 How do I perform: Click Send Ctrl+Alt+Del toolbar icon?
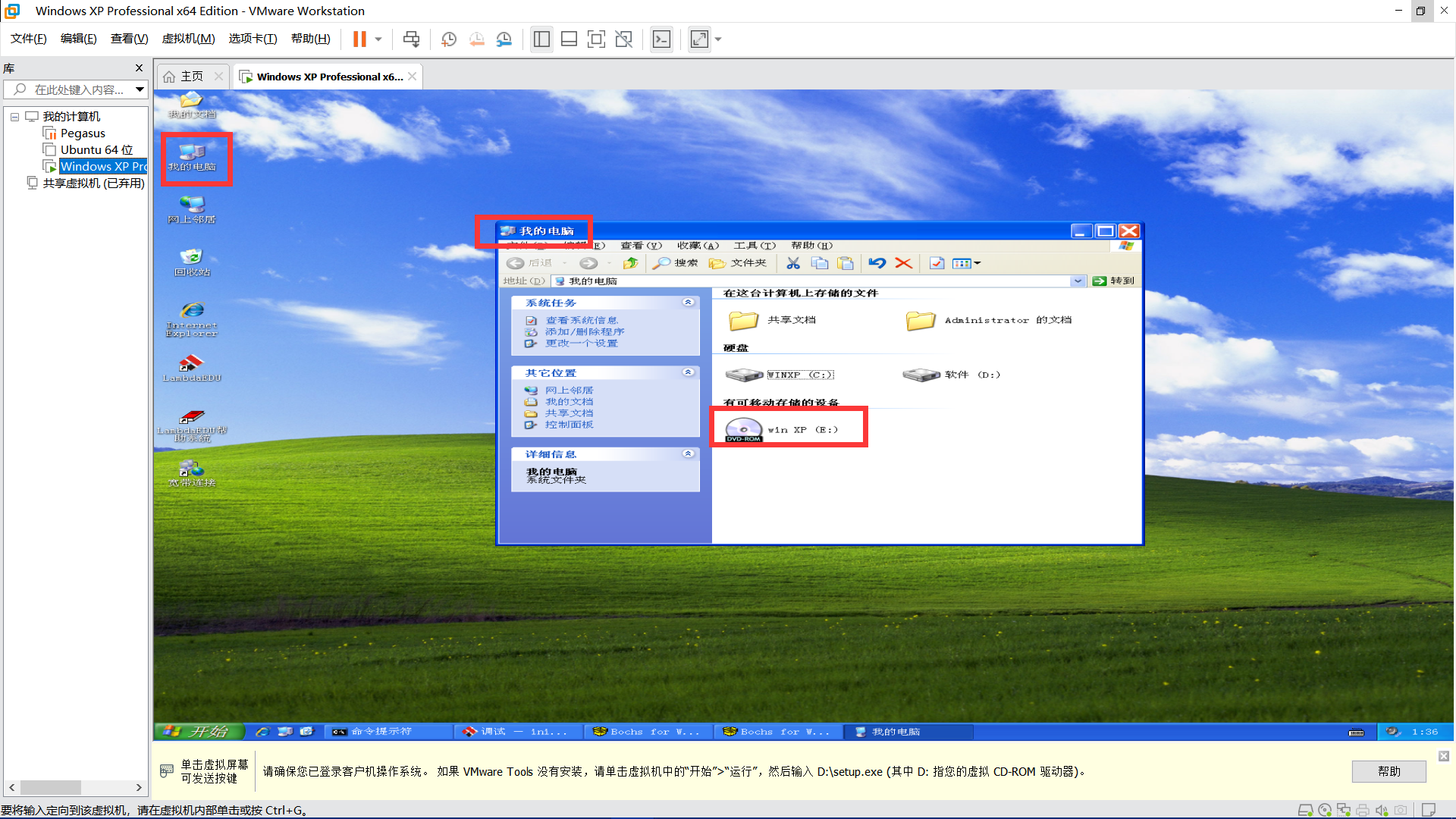411,39
